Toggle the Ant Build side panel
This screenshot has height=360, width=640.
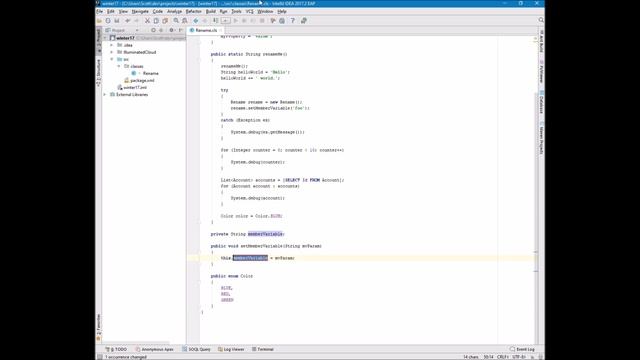click(x=541, y=41)
